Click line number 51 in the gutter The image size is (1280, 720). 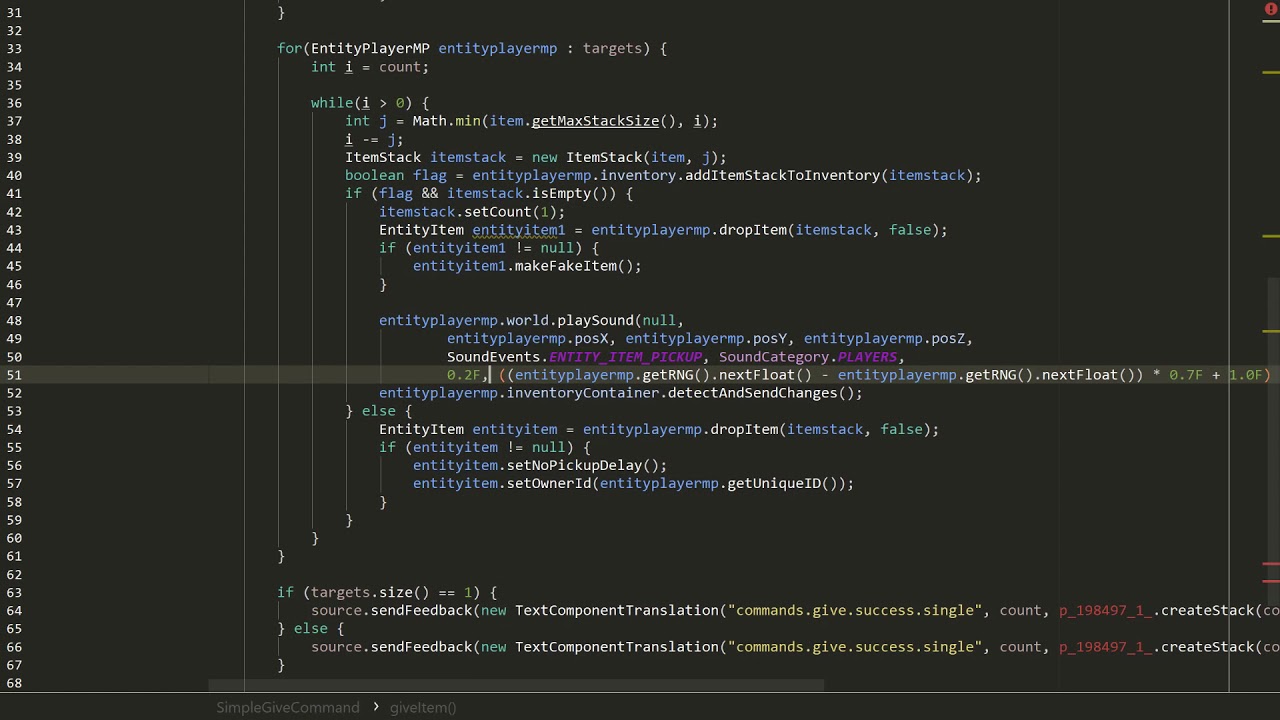coord(14,375)
